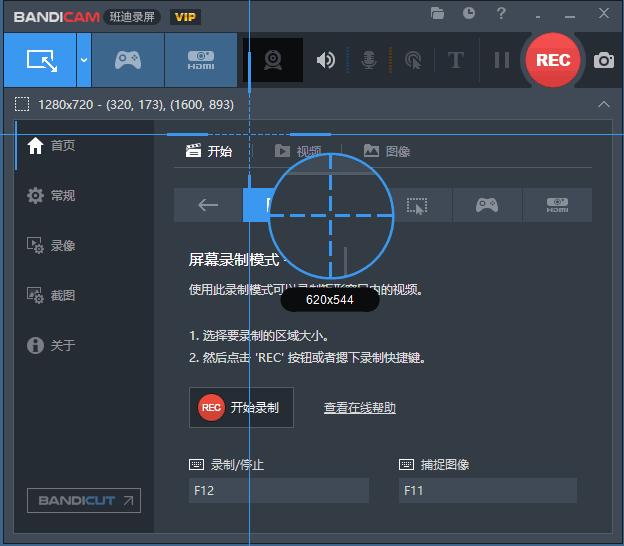Select the screen rectangle recording mode
The height and width of the screenshot is (546, 624).
40,60
